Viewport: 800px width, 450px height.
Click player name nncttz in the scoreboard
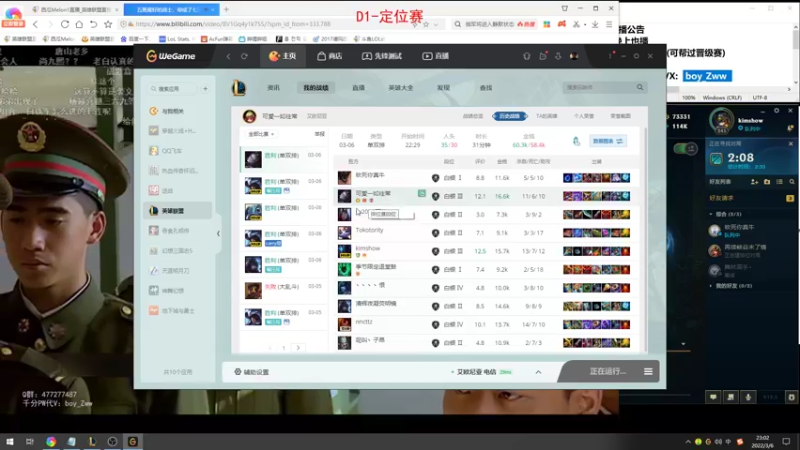[364, 322]
